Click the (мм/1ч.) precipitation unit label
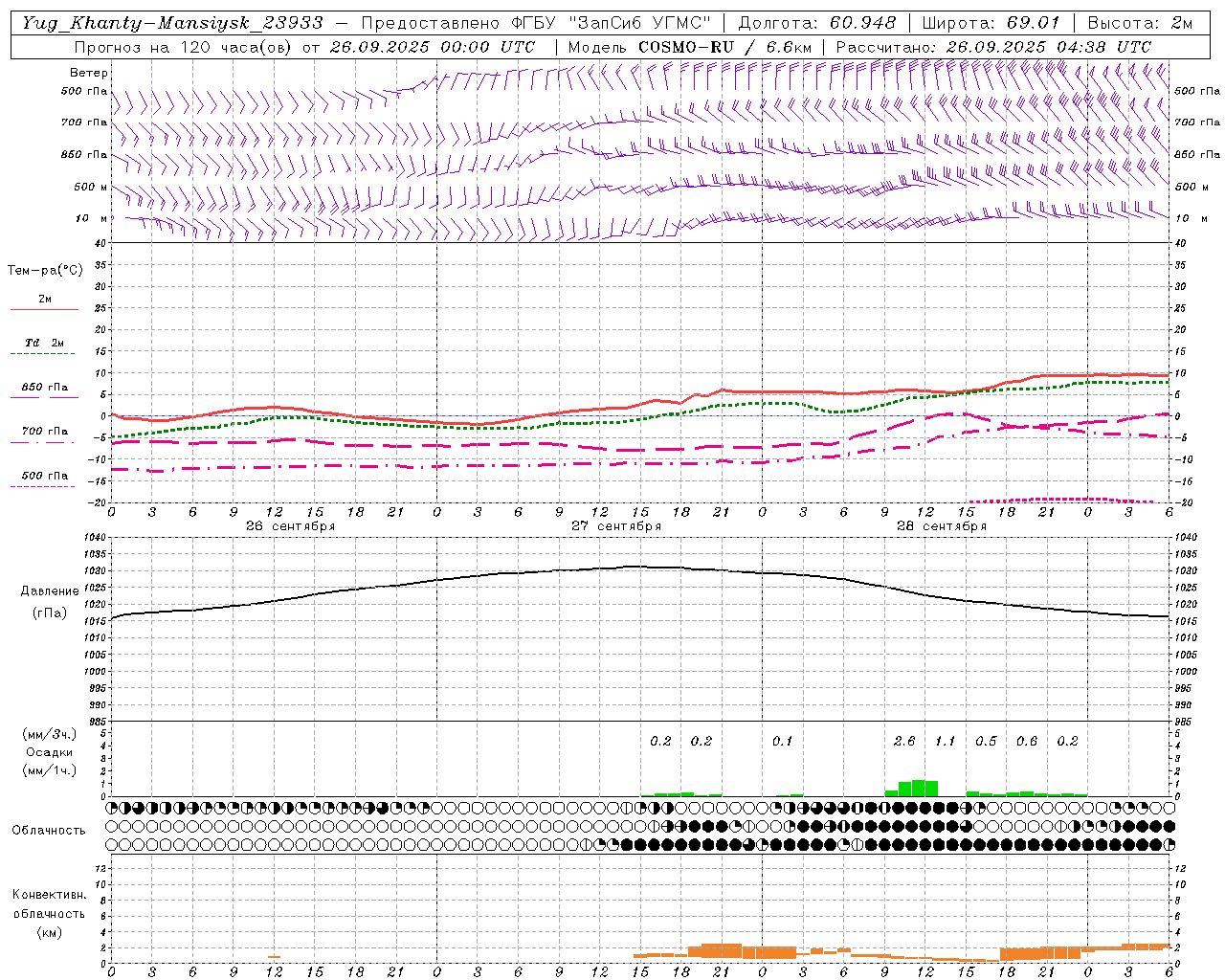The width and height of the screenshot is (1225, 980). pyautogui.click(x=50, y=770)
